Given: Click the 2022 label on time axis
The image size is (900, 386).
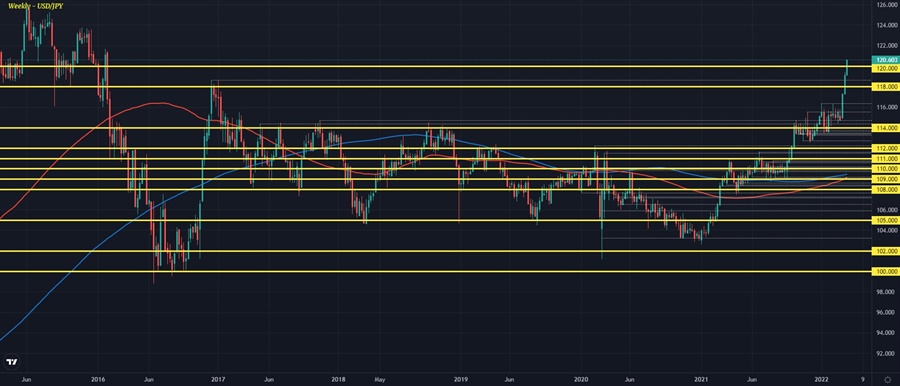Looking at the screenshot, I should point(821,380).
